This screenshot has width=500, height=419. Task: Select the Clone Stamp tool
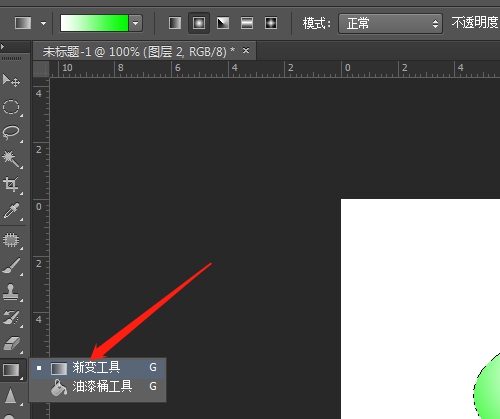(11, 292)
